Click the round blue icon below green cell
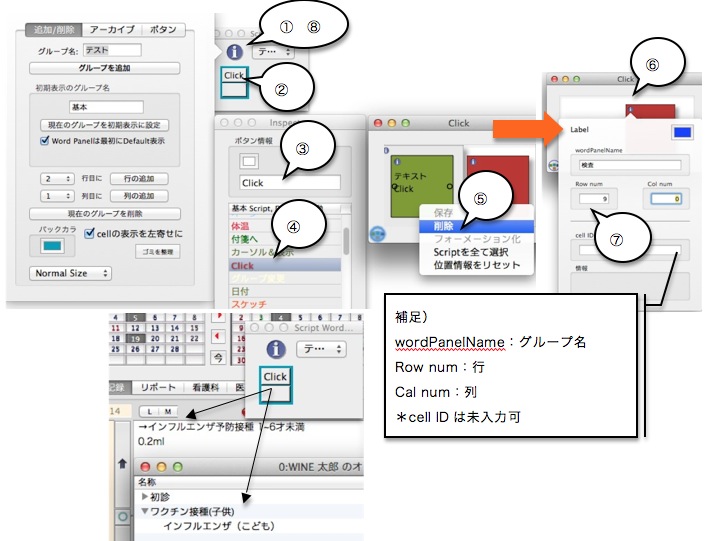 pyautogui.click(x=378, y=233)
